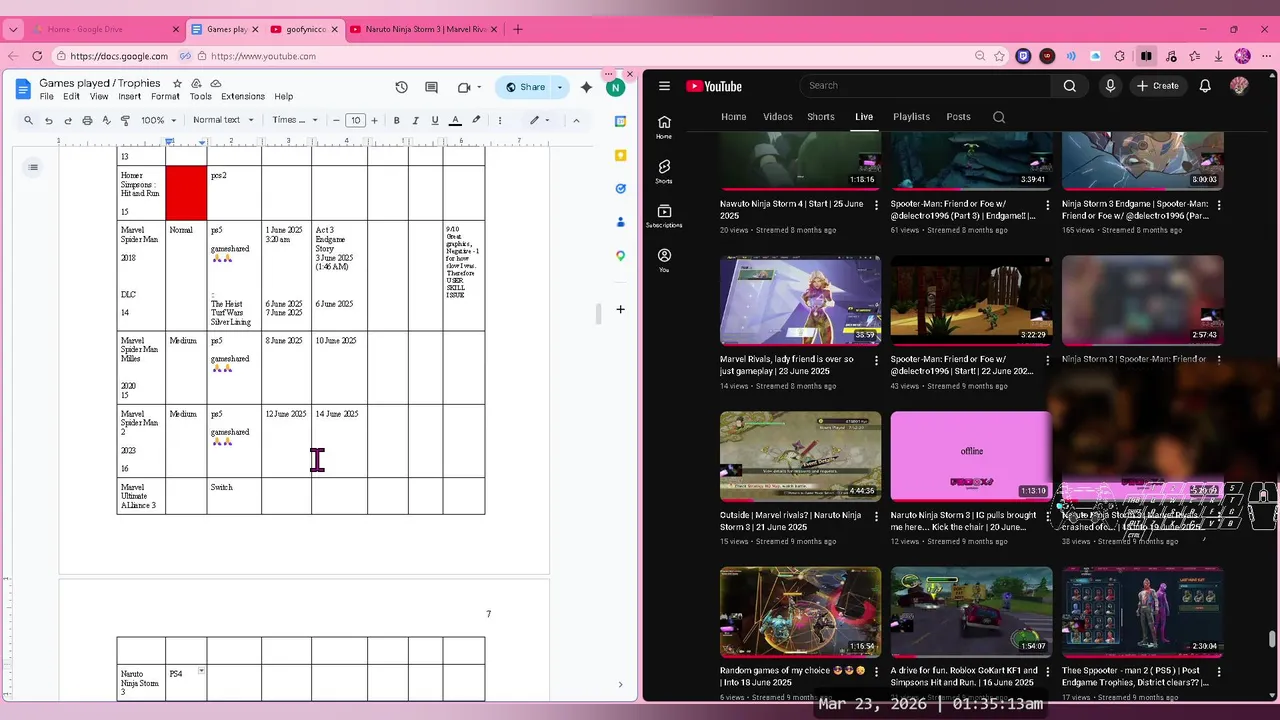The image size is (1280, 720).
Task: Open Contacts in Docs side panel
Action: click(x=620, y=222)
